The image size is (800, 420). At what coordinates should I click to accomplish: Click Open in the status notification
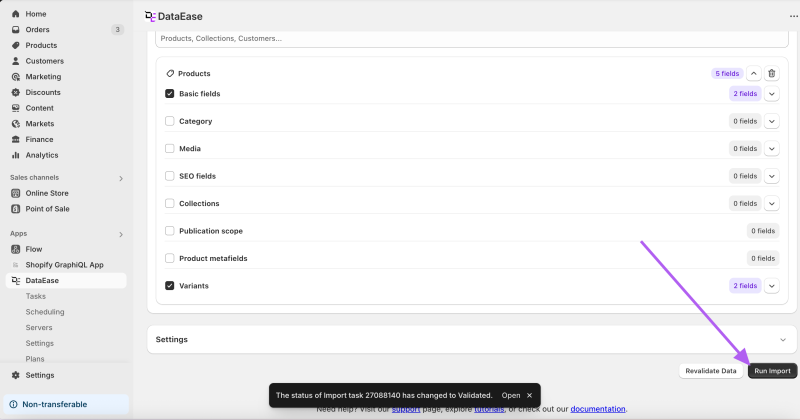(x=511, y=396)
